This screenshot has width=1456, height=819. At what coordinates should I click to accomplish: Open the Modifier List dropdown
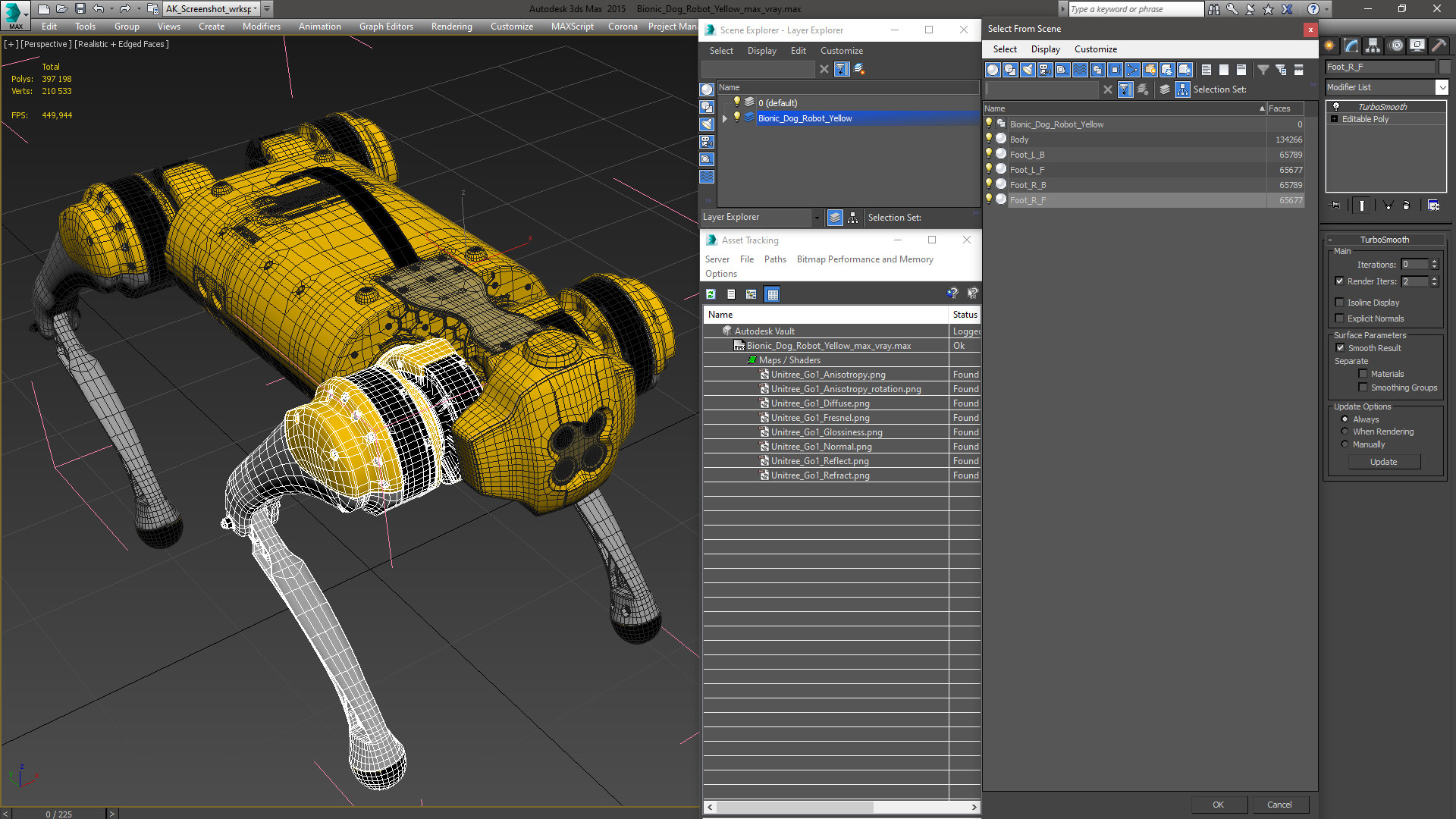(1442, 87)
